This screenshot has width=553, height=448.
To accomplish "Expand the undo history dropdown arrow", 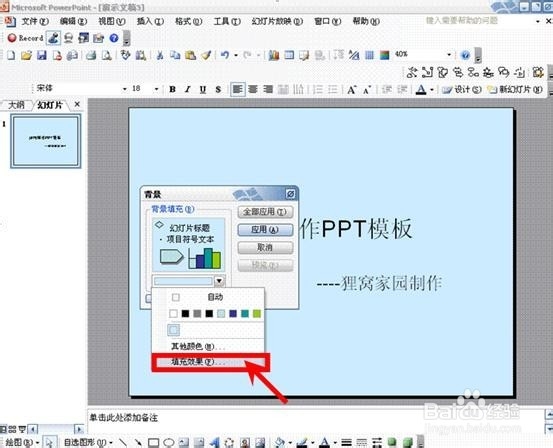I will coord(236,55).
